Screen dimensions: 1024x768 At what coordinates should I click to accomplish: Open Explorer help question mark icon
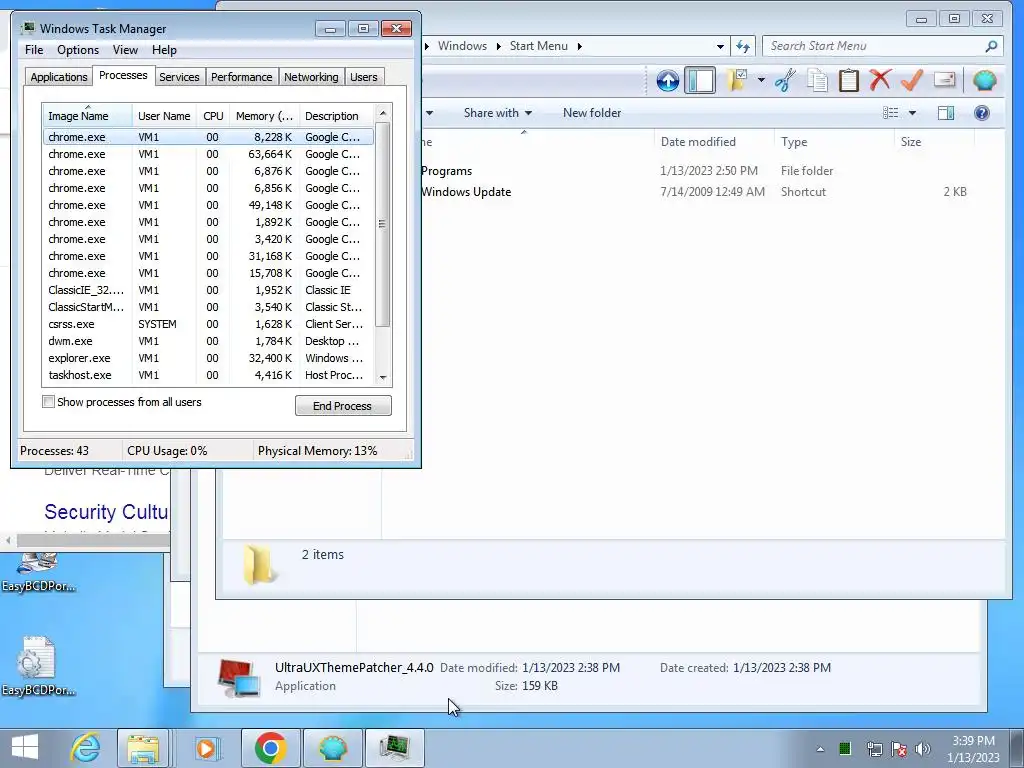pos(982,113)
